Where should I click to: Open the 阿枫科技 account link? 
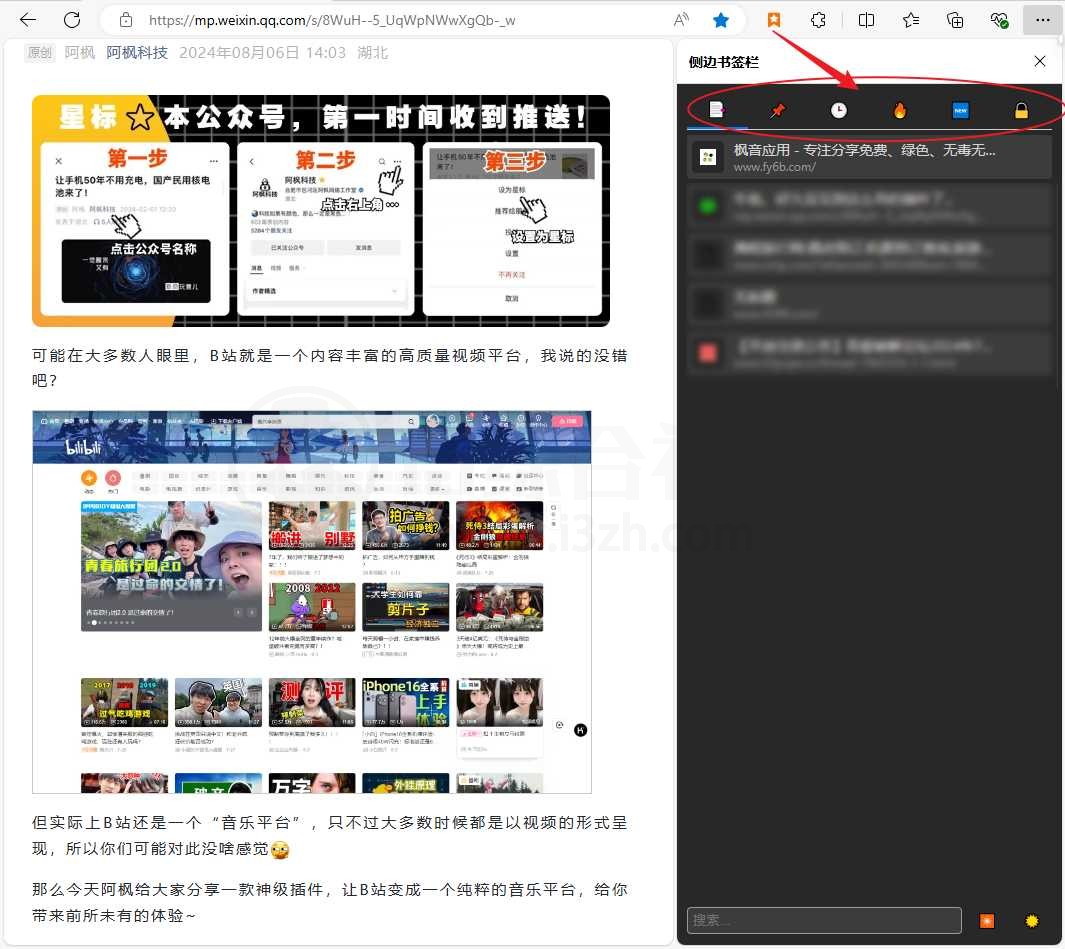(137, 53)
